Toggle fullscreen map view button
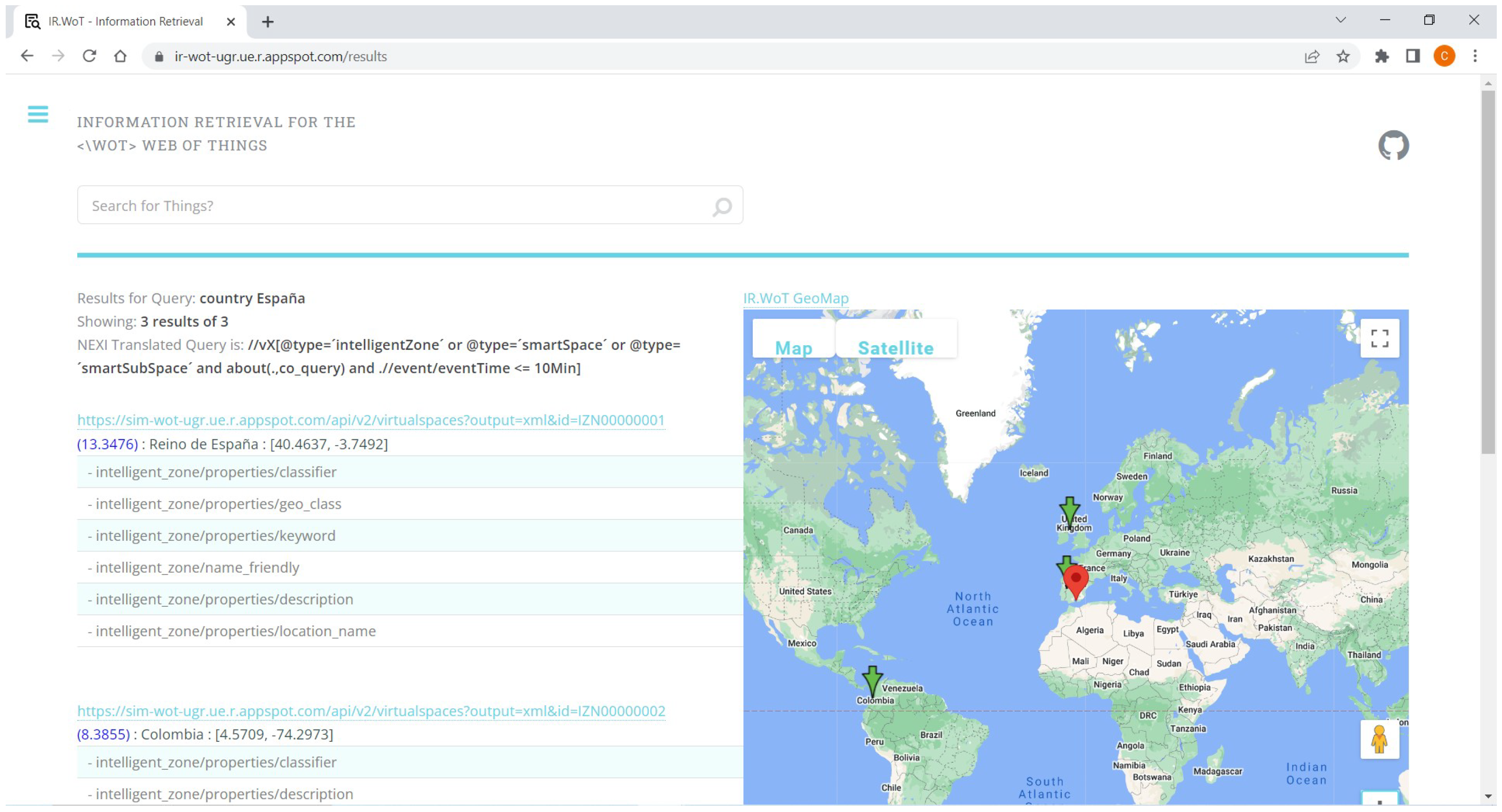Viewport: 1502px width, 812px height. click(1379, 338)
